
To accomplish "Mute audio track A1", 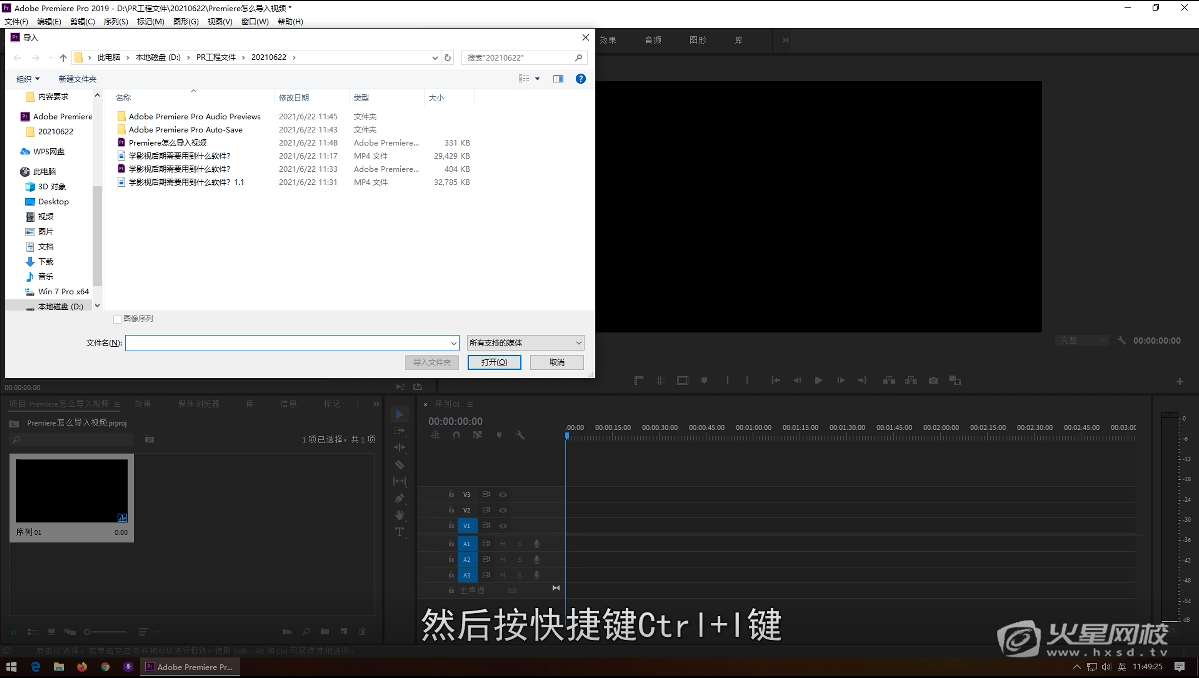I will pos(503,543).
